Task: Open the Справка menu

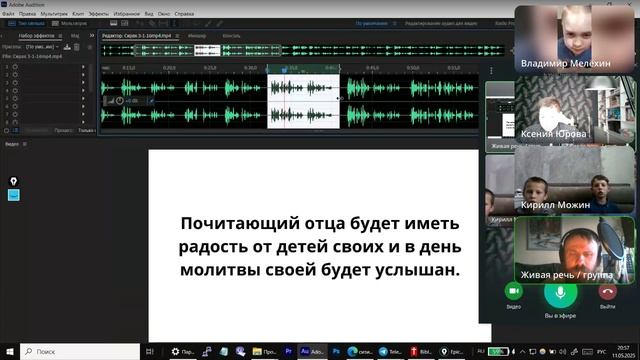Action: click(184, 14)
